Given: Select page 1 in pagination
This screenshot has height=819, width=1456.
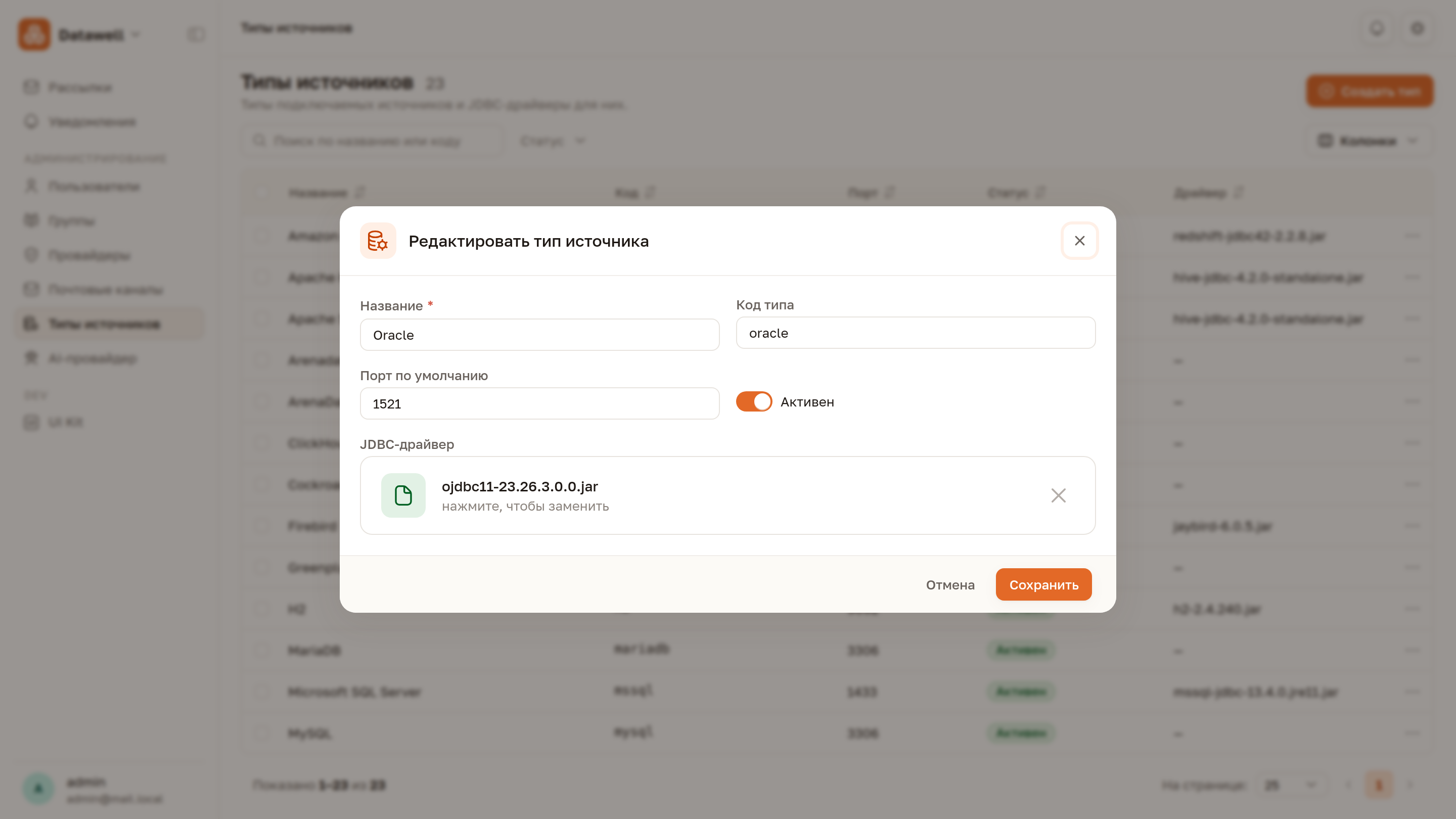Looking at the screenshot, I should coord(1379,785).
